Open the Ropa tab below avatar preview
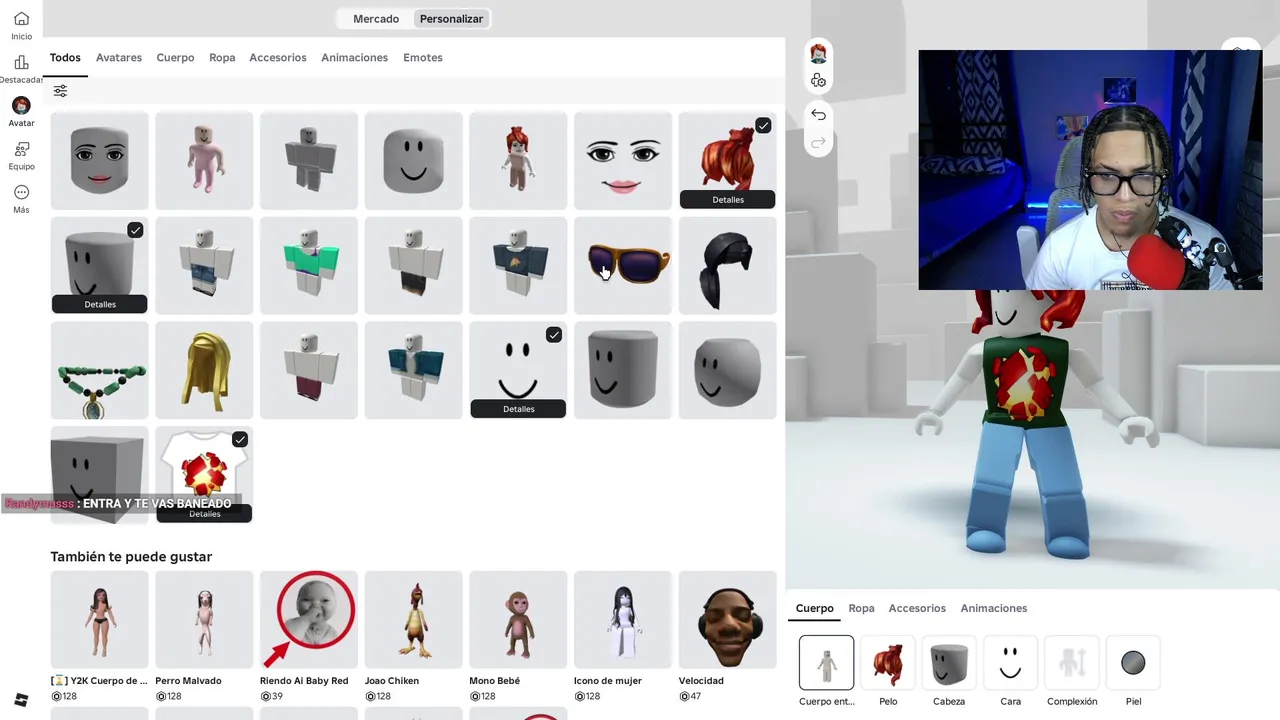Viewport: 1280px width, 720px height. [x=861, y=608]
